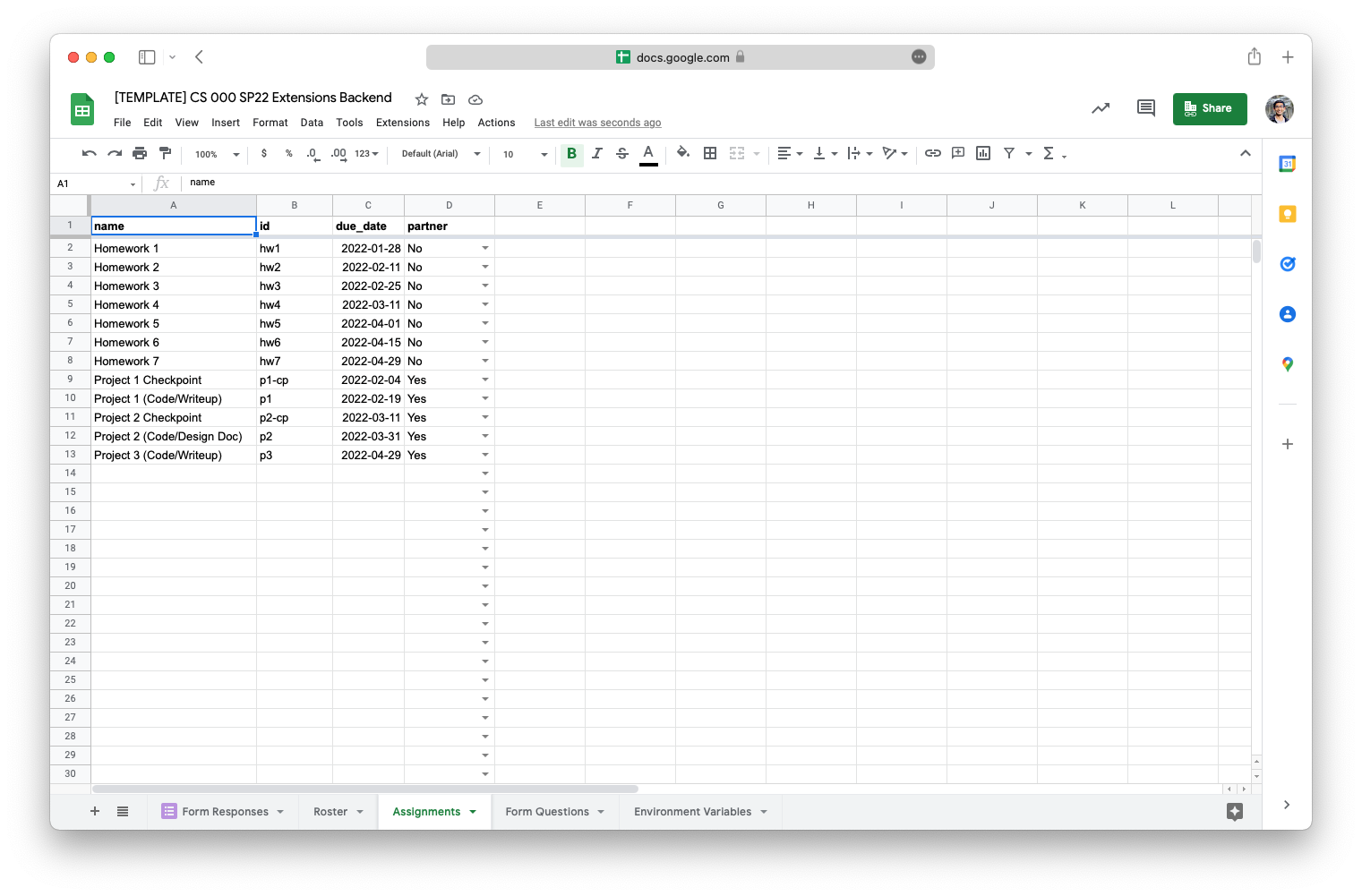This screenshot has width=1362, height=896.
Task: Toggle strikethrough formatting
Action: [622, 154]
